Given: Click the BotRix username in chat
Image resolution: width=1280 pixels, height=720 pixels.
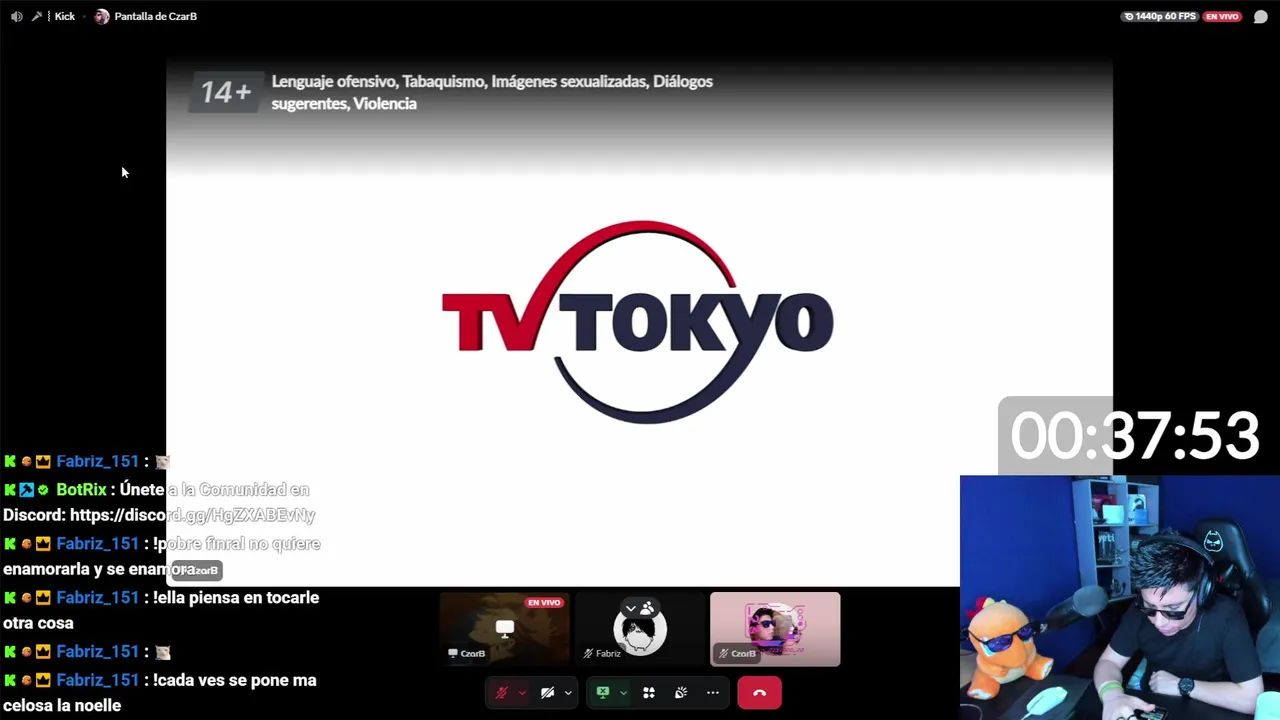Looking at the screenshot, I should [81, 489].
